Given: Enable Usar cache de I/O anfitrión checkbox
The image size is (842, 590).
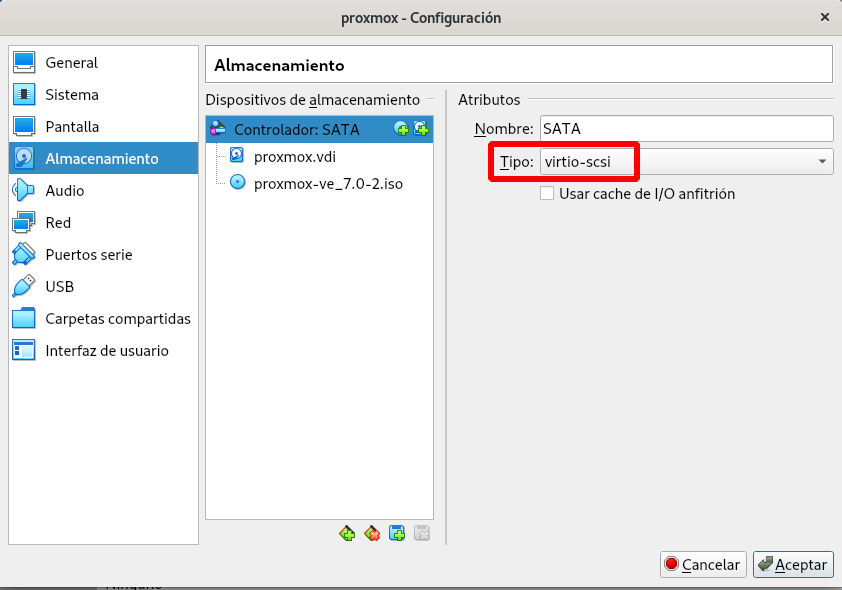Looking at the screenshot, I should (547, 194).
